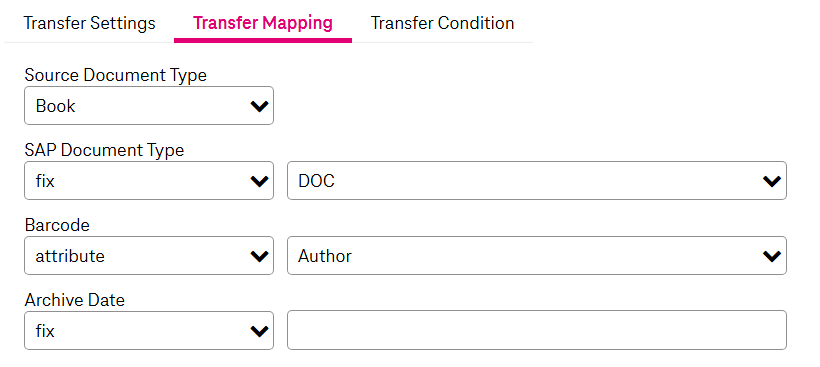Click the Barcode field label
The height and width of the screenshot is (367, 820).
coord(57,225)
